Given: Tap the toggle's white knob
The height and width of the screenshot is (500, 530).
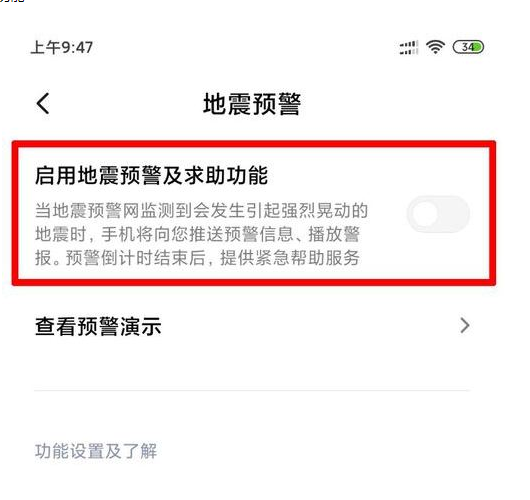Looking at the screenshot, I should pos(425,214).
